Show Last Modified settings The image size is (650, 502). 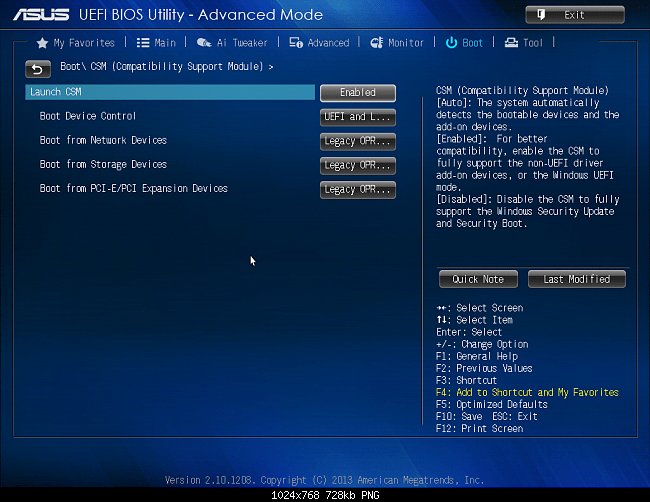point(577,279)
